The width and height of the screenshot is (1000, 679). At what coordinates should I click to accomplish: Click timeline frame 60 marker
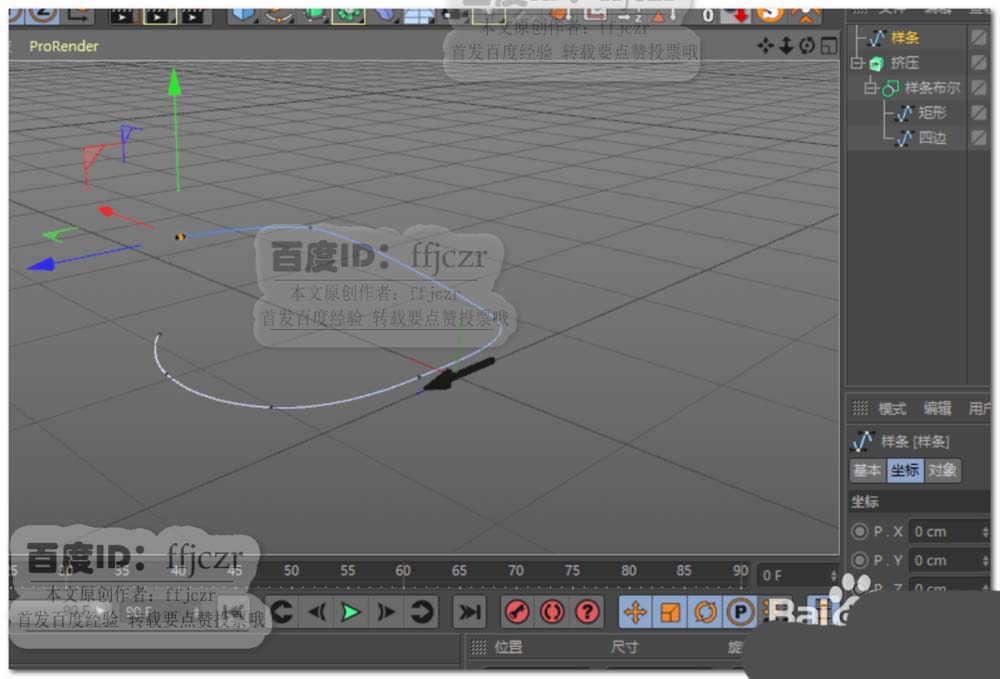pyautogui.click(x=403, y=571)
